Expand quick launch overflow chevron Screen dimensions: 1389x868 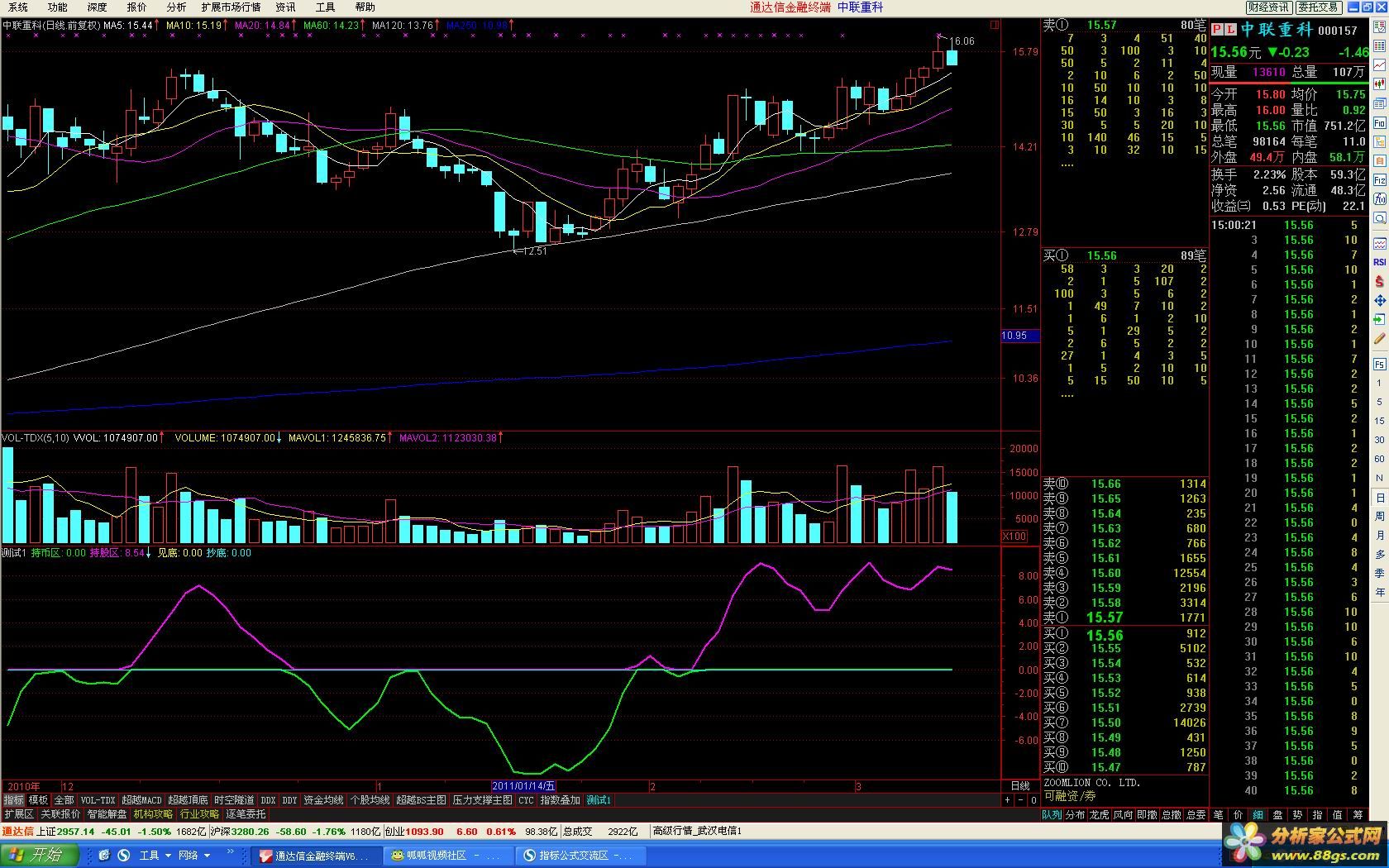click(230, 852)
